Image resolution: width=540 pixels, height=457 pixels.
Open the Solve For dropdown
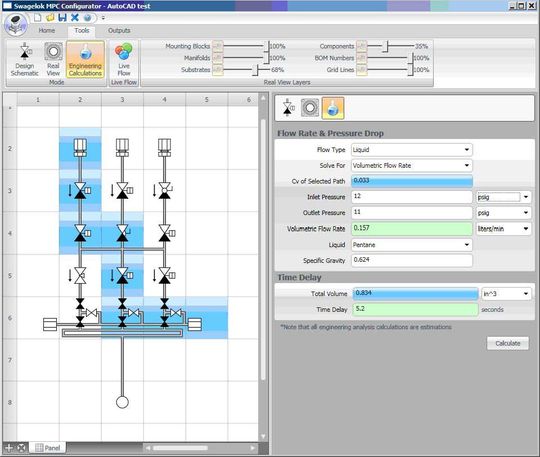pyautogui.click(x=412, y=166)
